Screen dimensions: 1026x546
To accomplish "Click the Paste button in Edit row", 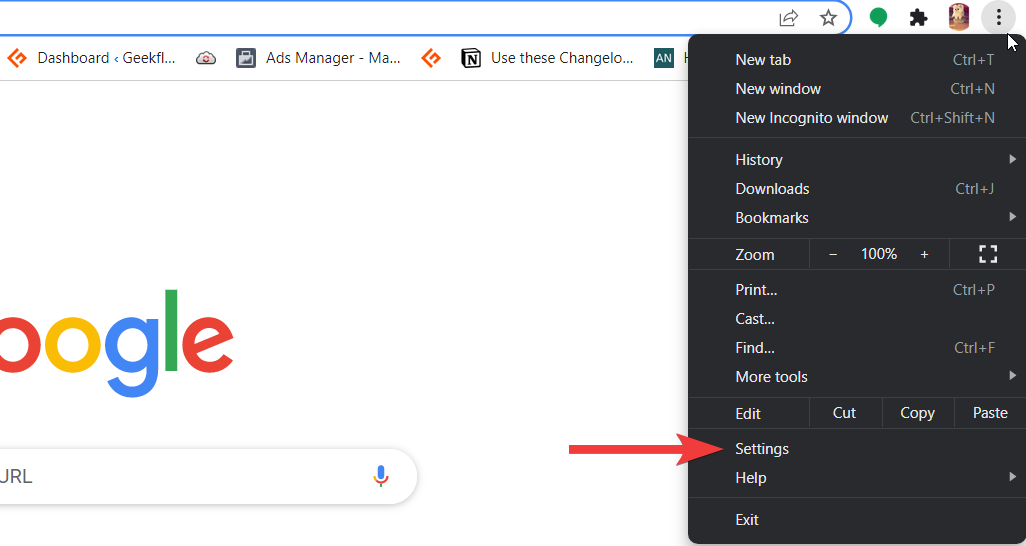I will coord(990,413).
